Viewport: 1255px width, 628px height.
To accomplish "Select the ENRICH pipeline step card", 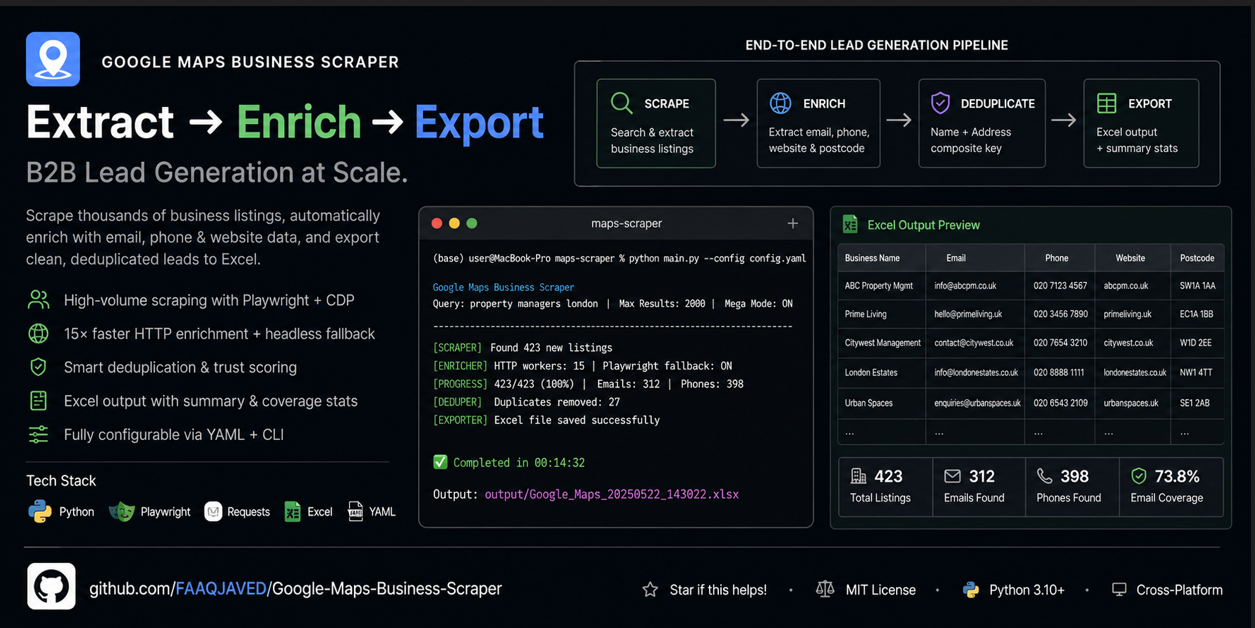I will (x=817, y=123).
